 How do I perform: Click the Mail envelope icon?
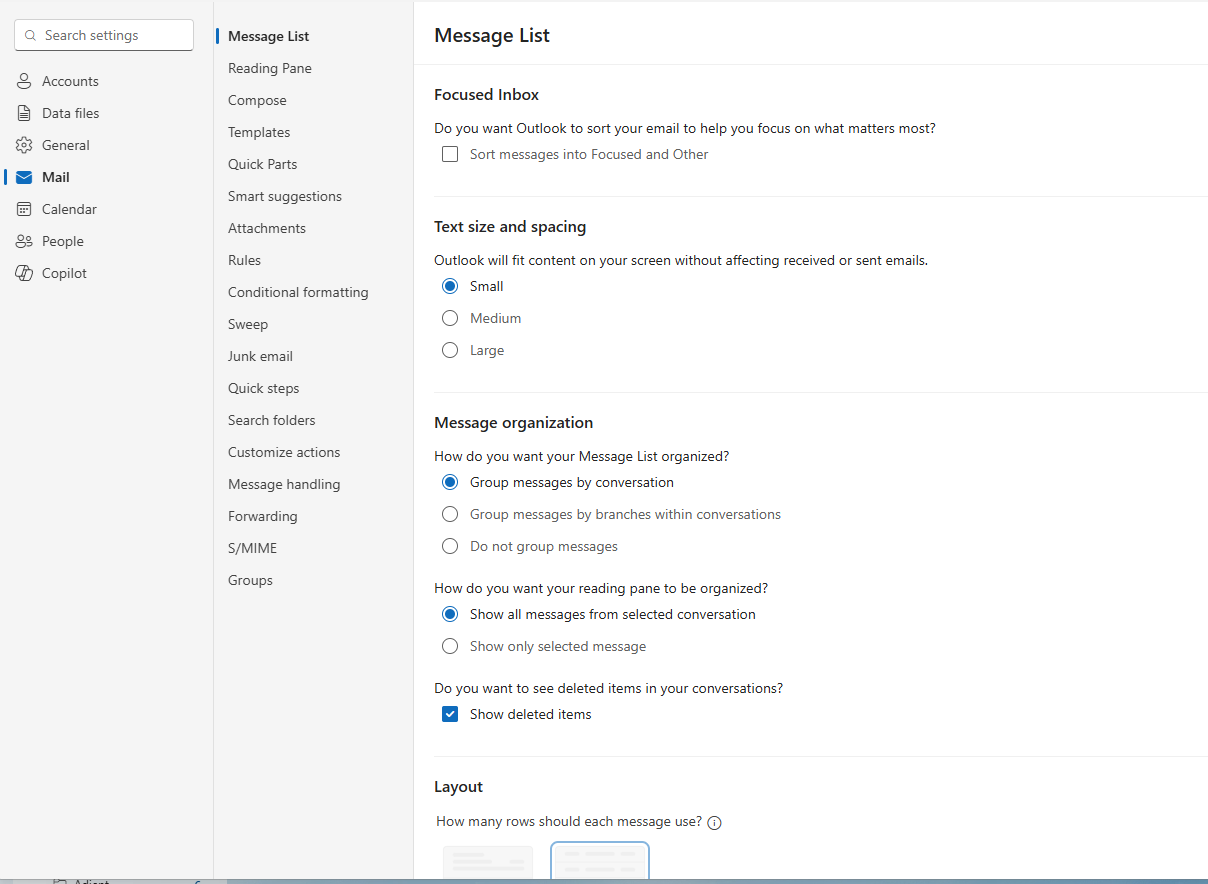(24, 177)
